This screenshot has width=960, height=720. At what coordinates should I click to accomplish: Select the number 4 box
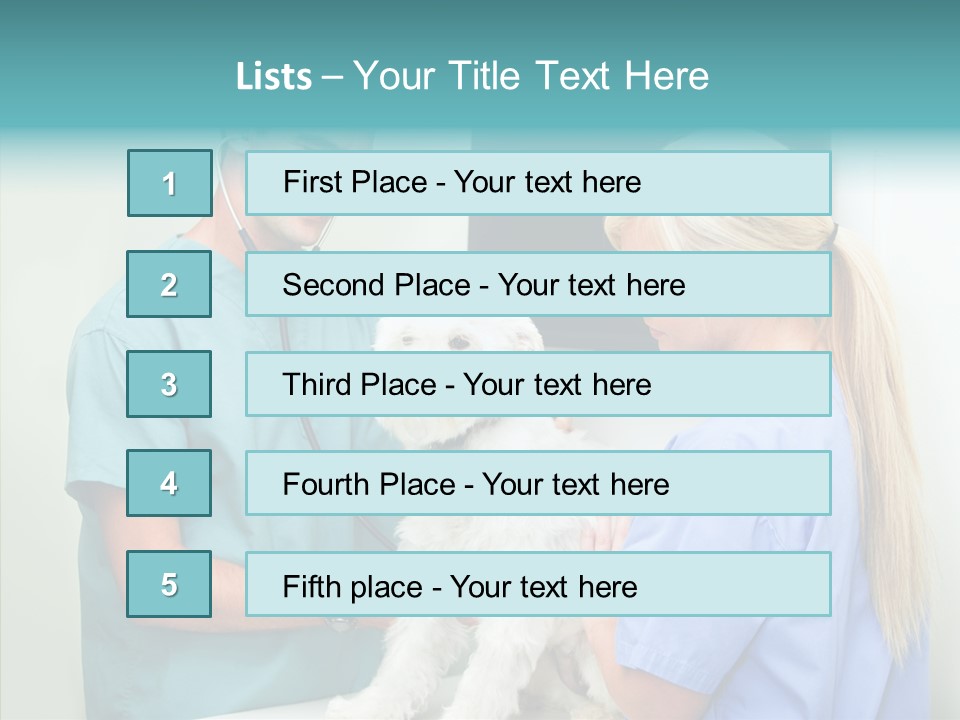[169, 483]
